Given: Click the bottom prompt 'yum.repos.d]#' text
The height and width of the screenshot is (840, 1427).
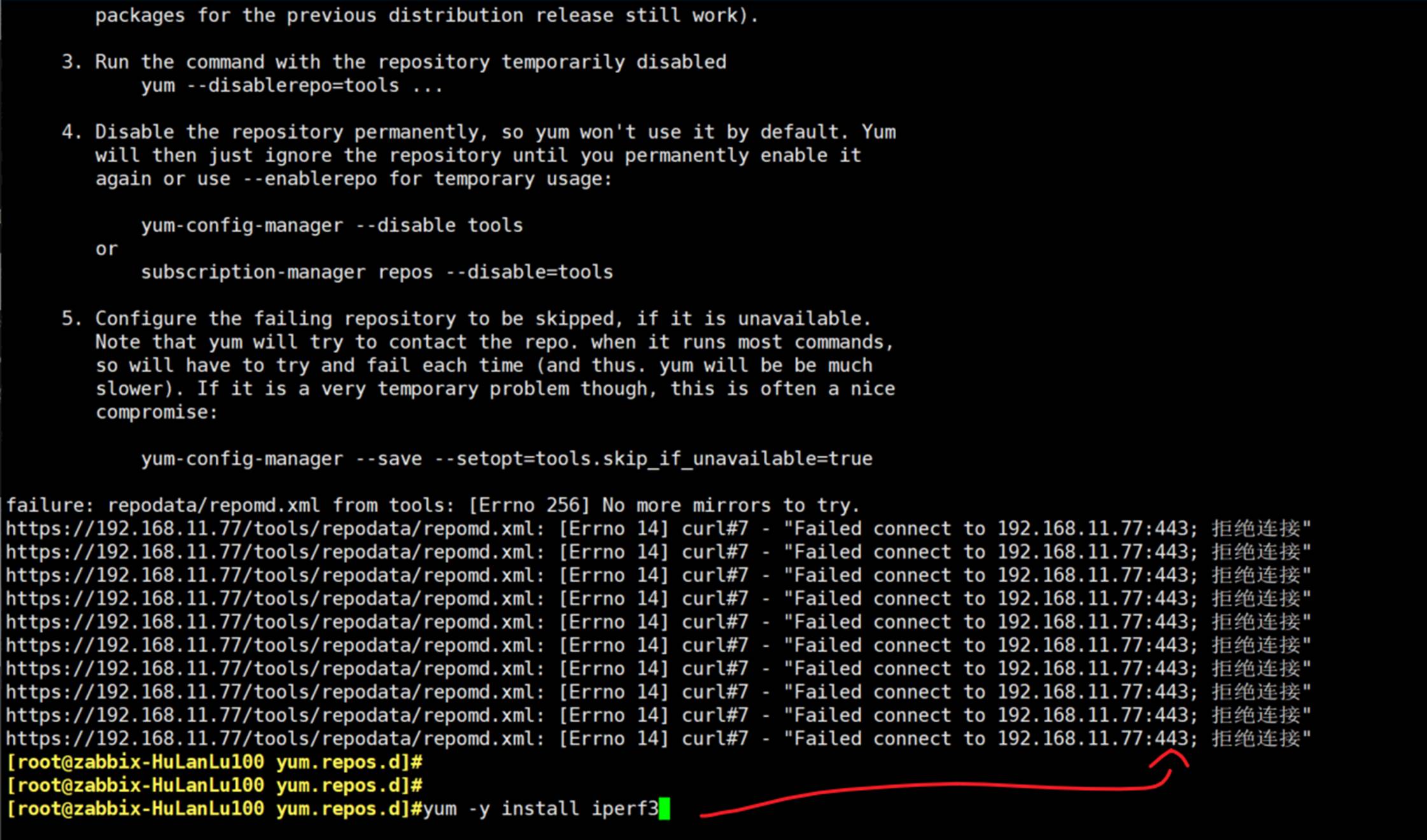Looking at the screenshot, I should click(x=349, y=809).
